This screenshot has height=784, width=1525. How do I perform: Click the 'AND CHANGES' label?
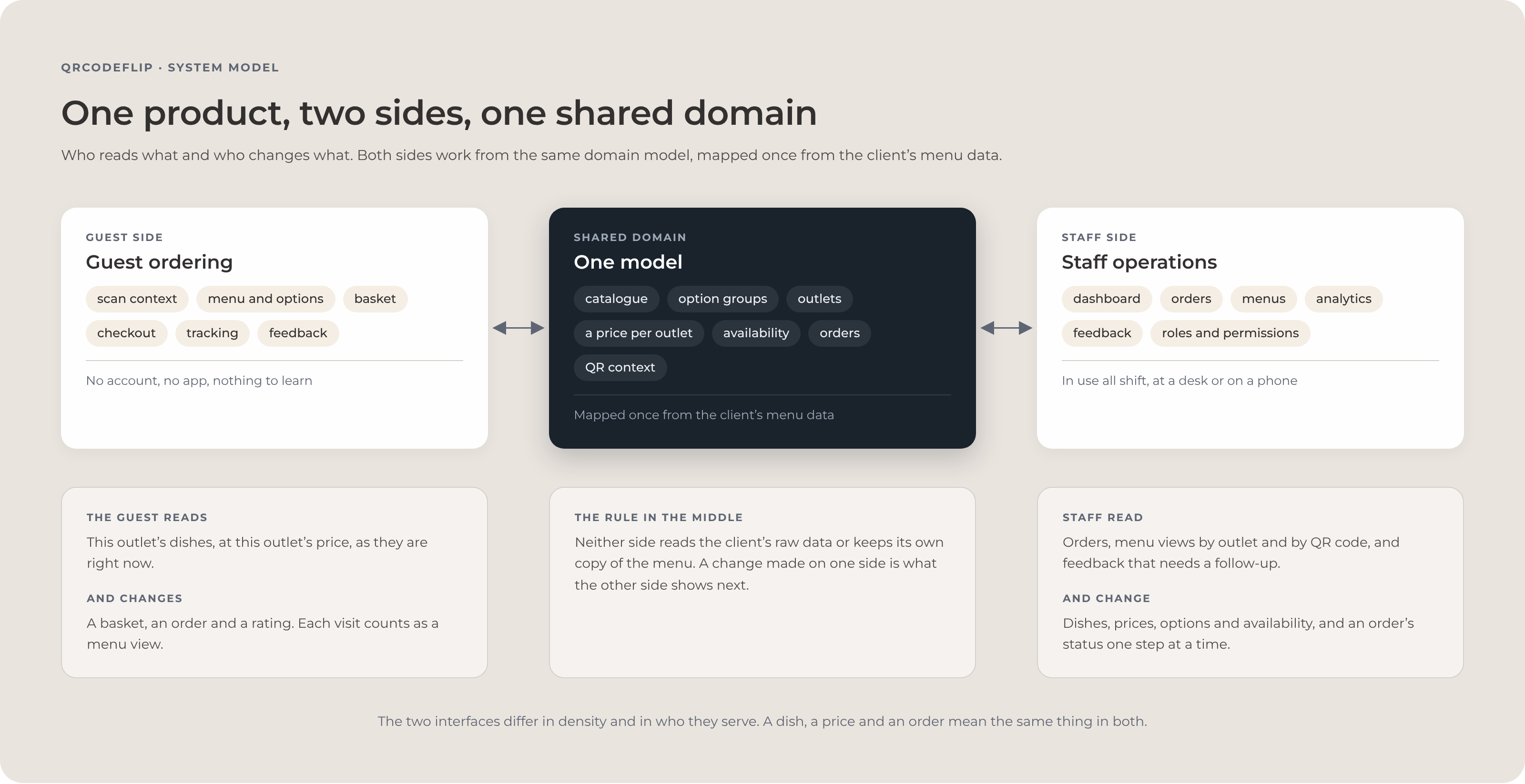pos(134,598)
